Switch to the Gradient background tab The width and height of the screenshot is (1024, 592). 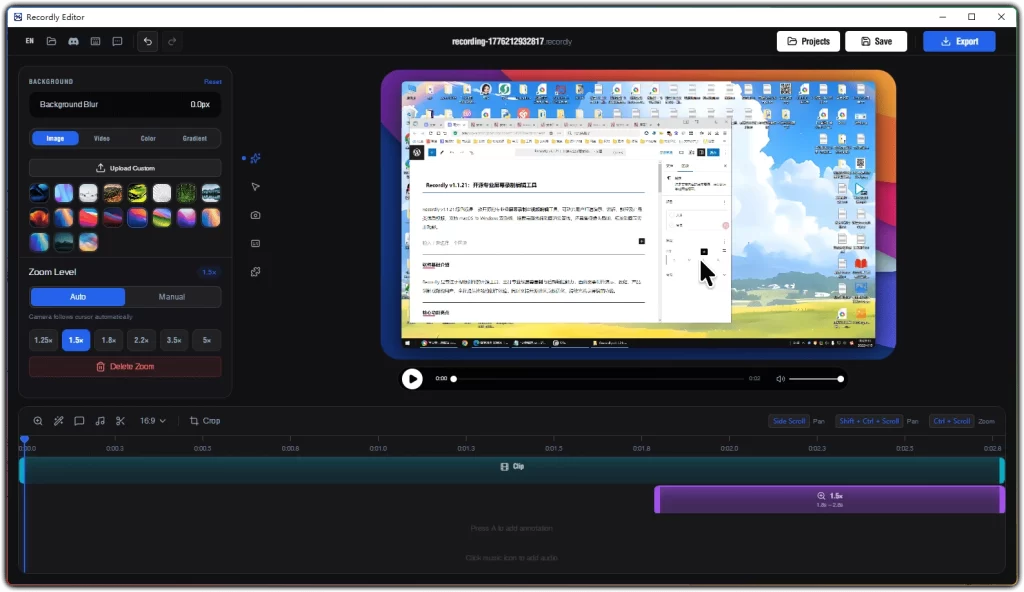tap(194, 139)
